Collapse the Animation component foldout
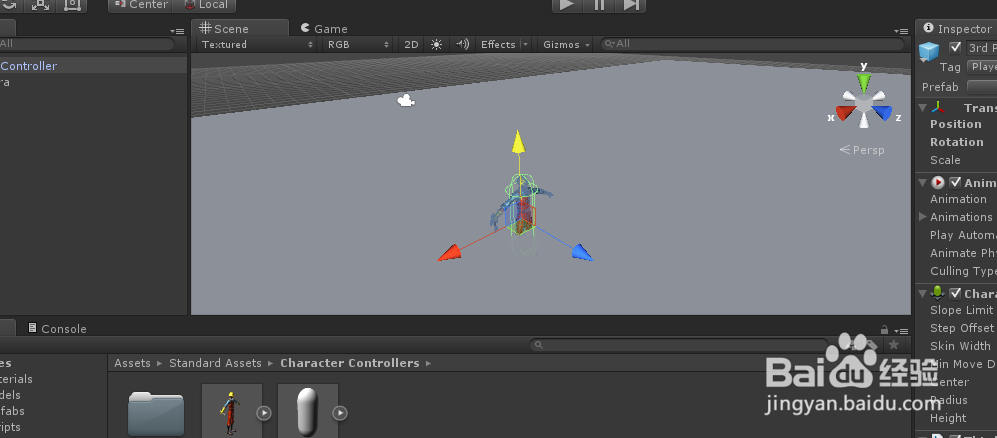The width and height of the screenshot is (997, 438). pyautogui.click(x=922, y=182)
